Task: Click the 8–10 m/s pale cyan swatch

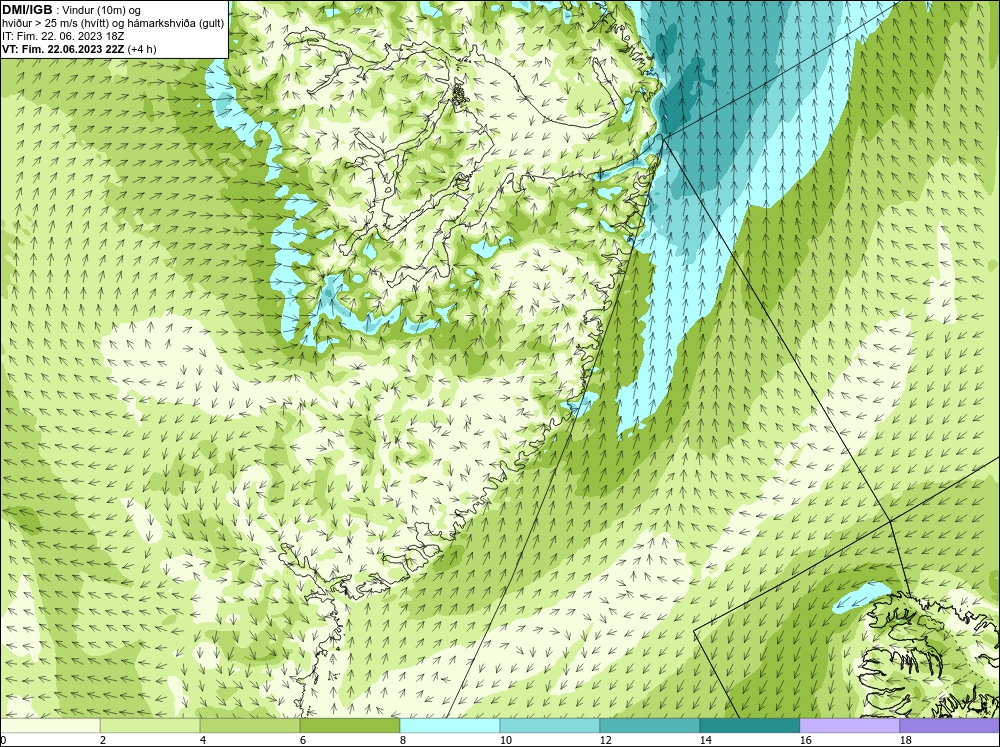Action: (x=450, y=726)
